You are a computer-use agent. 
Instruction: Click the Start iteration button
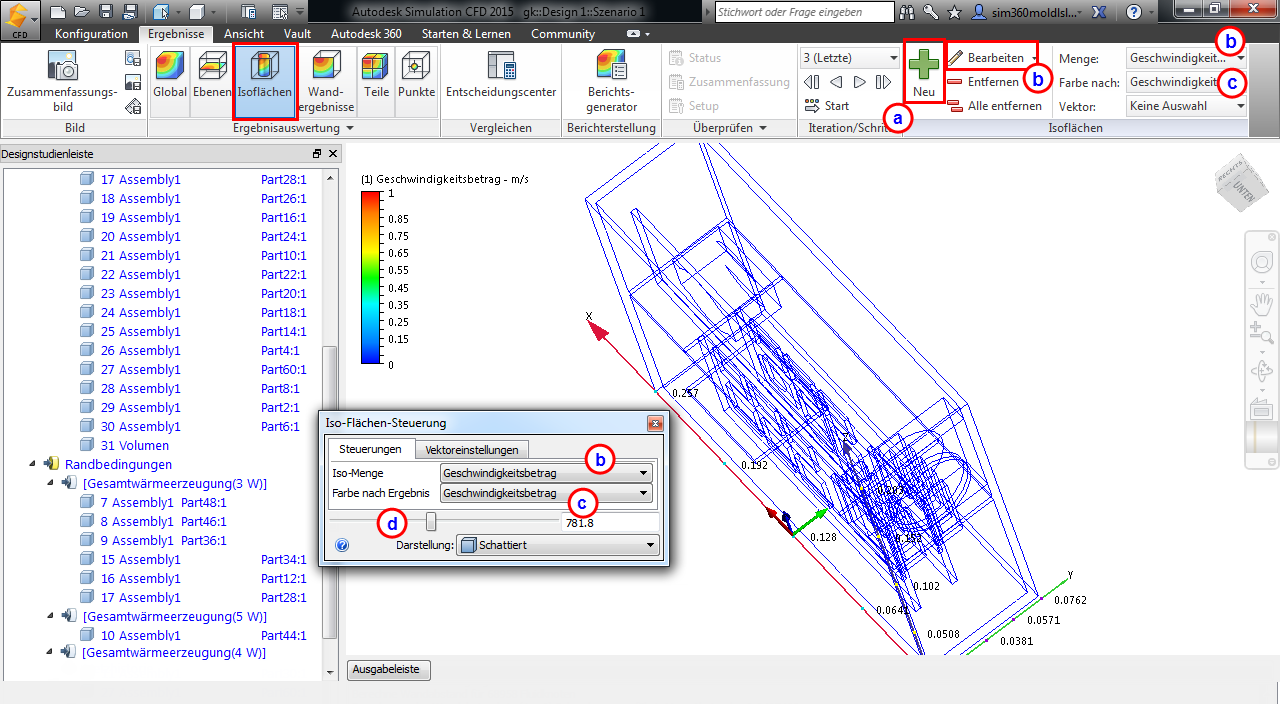827,106
